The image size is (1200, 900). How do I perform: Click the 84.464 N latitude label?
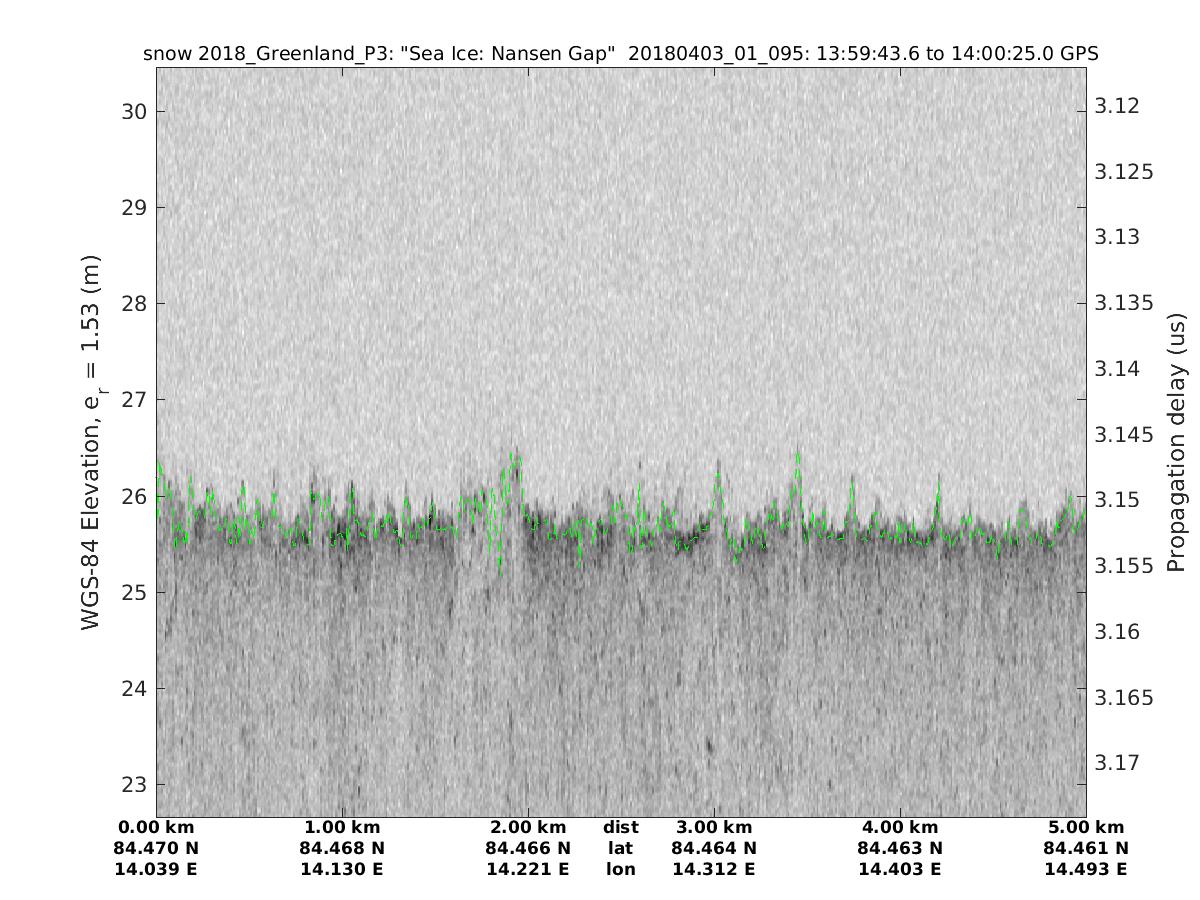click(714, 848)
